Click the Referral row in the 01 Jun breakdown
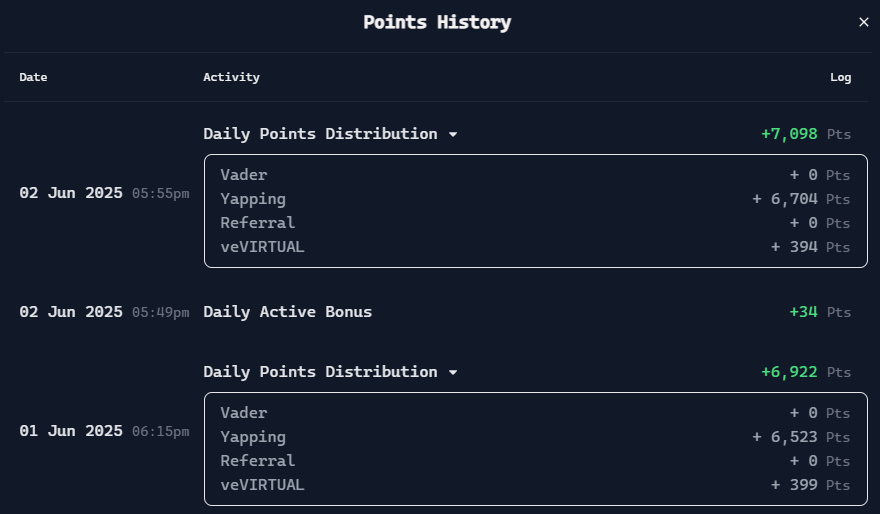Image resolution: width=880 pixels, height=514 pixels. [535, 461]
